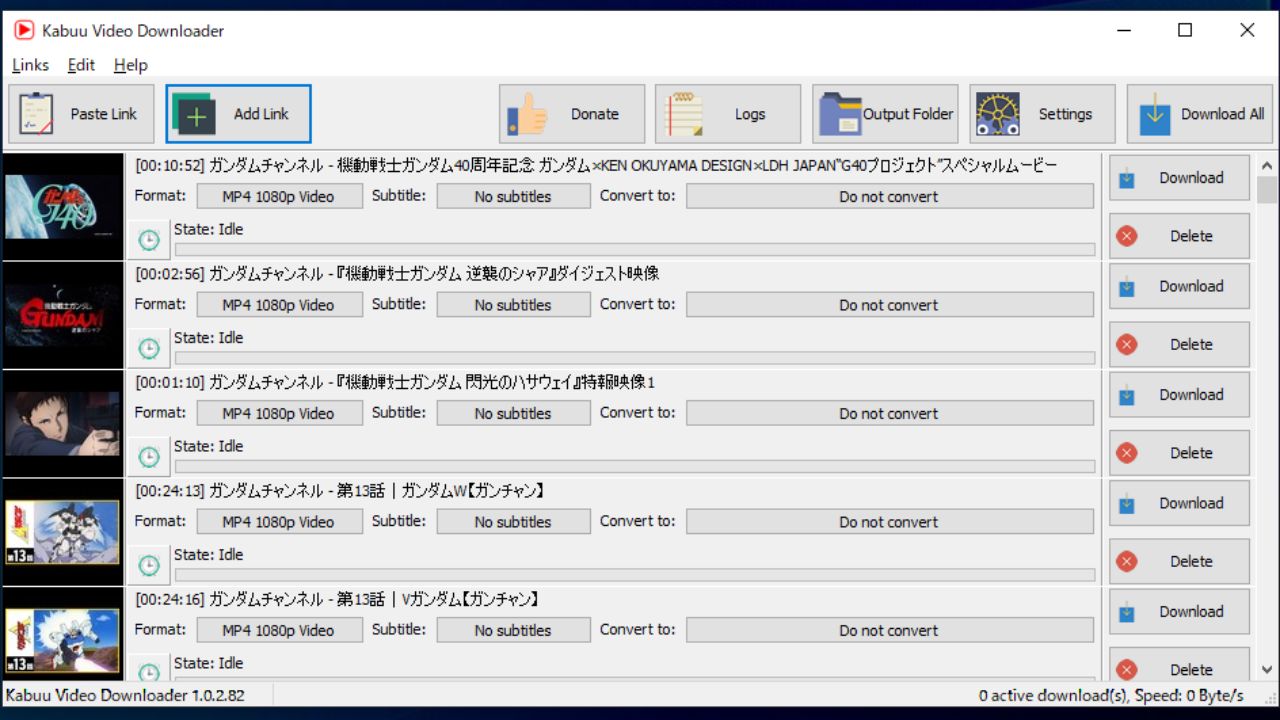The width and height of the screenshot is (1280, 720).
Task: Open Format dropdown for 逆襲のシャア video
Action: pos(279,305)
